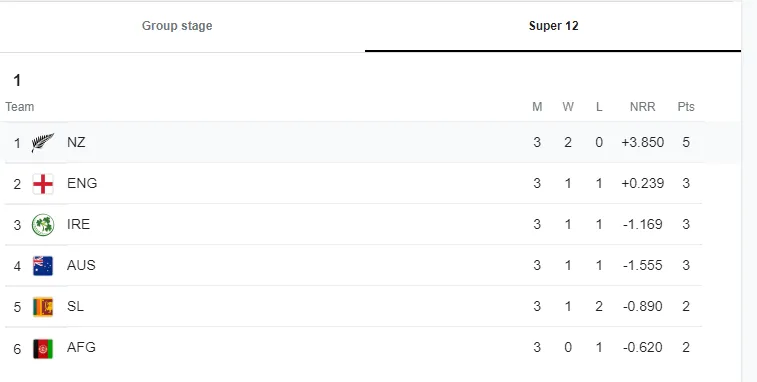757x382 pixels.
Task: Click the Team column header
Action: coord(20,107)
